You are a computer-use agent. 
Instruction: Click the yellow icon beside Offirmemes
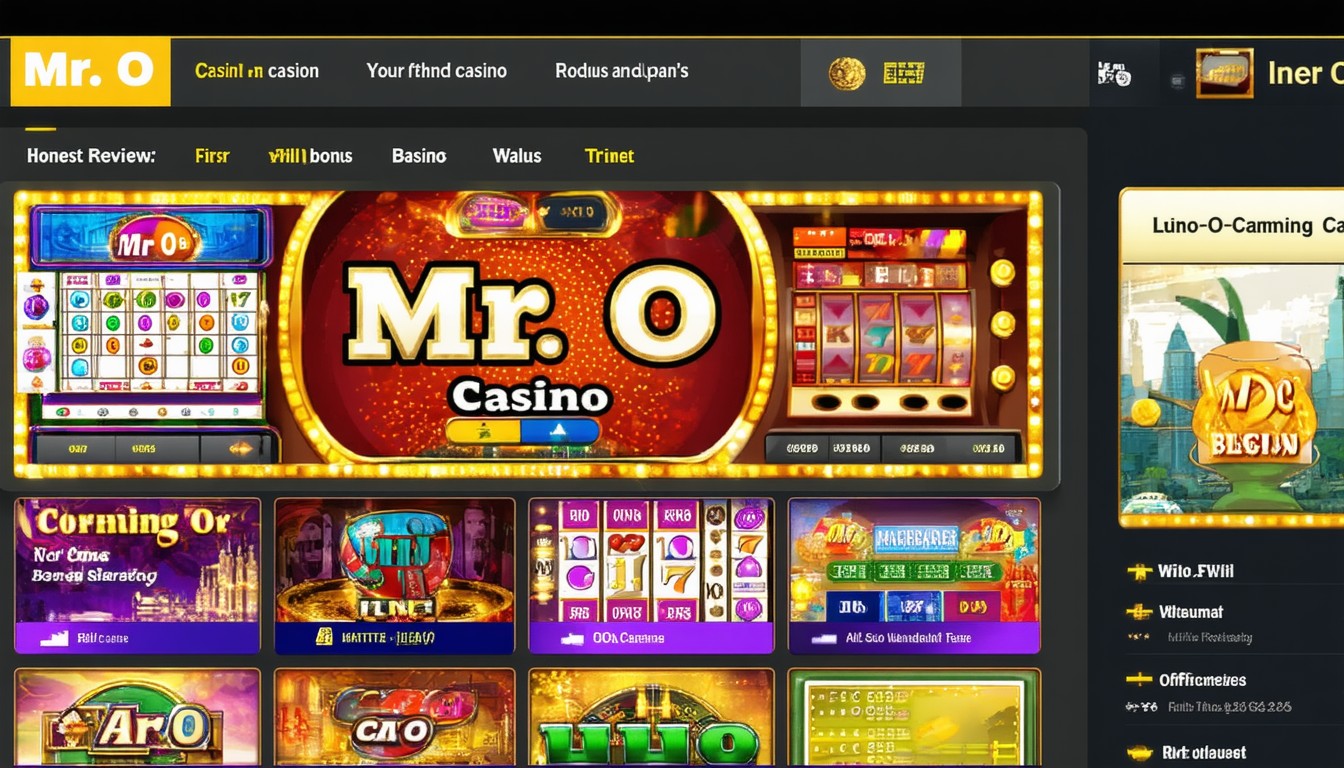(1139, 680)
